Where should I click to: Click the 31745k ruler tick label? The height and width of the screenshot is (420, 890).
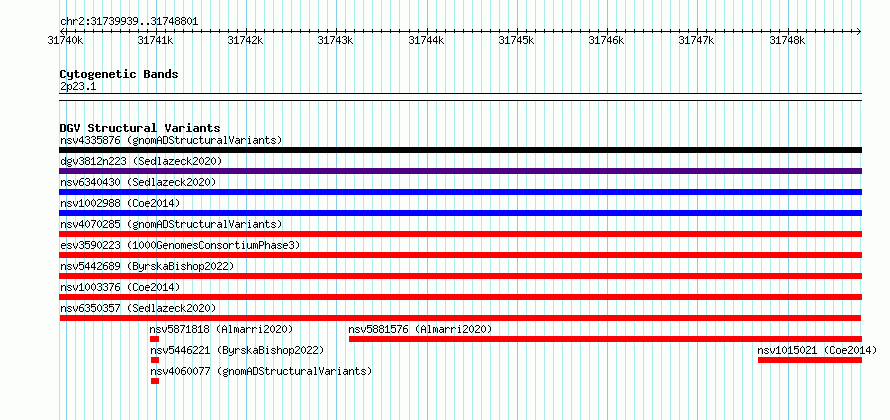[x=517, y=40]
